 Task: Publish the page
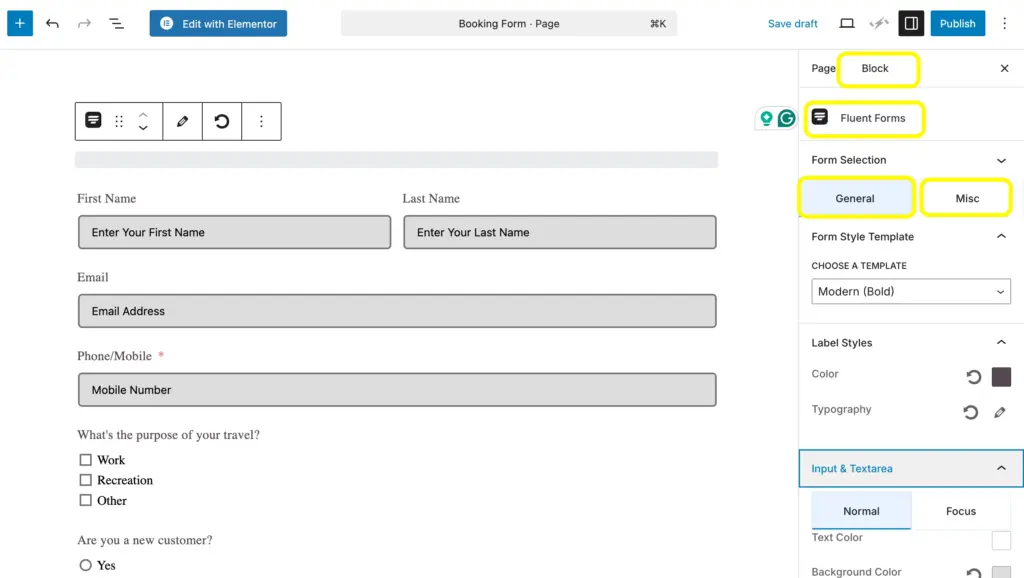[x=957, y=22]
